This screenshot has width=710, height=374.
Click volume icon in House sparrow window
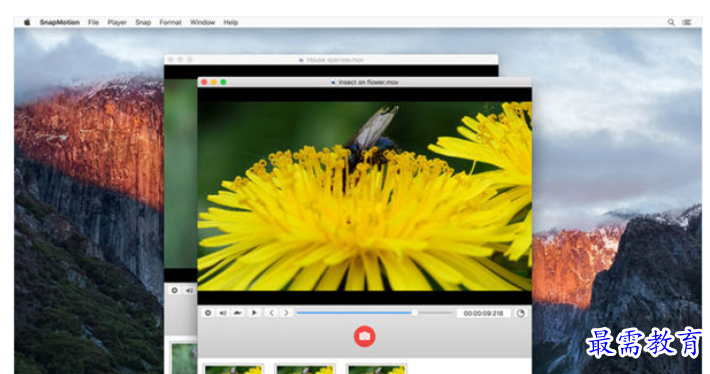click(189, 290)
